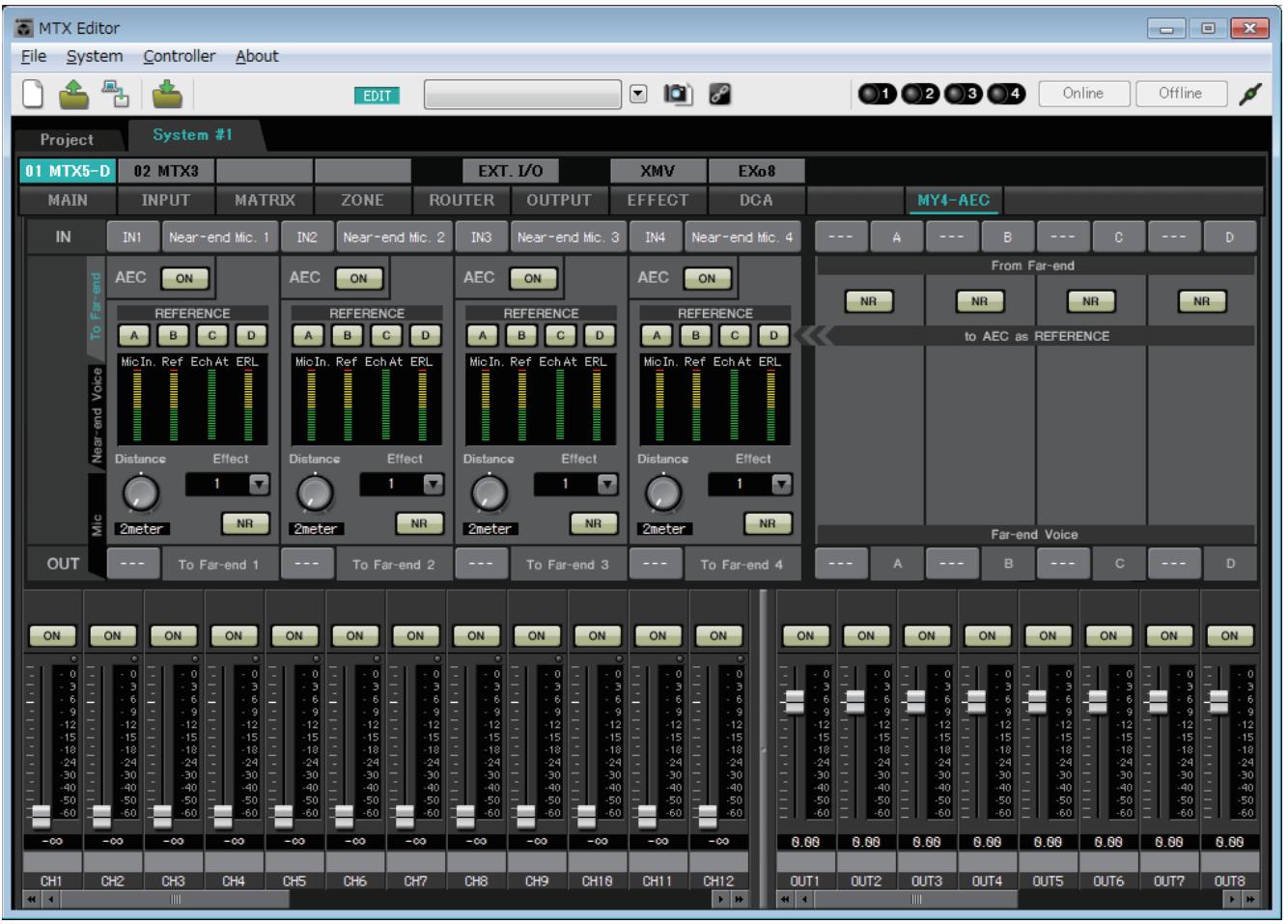Toggle AEC ON for IN2
This screenshot has width=1288, height=924.
[x=358, y=278]
